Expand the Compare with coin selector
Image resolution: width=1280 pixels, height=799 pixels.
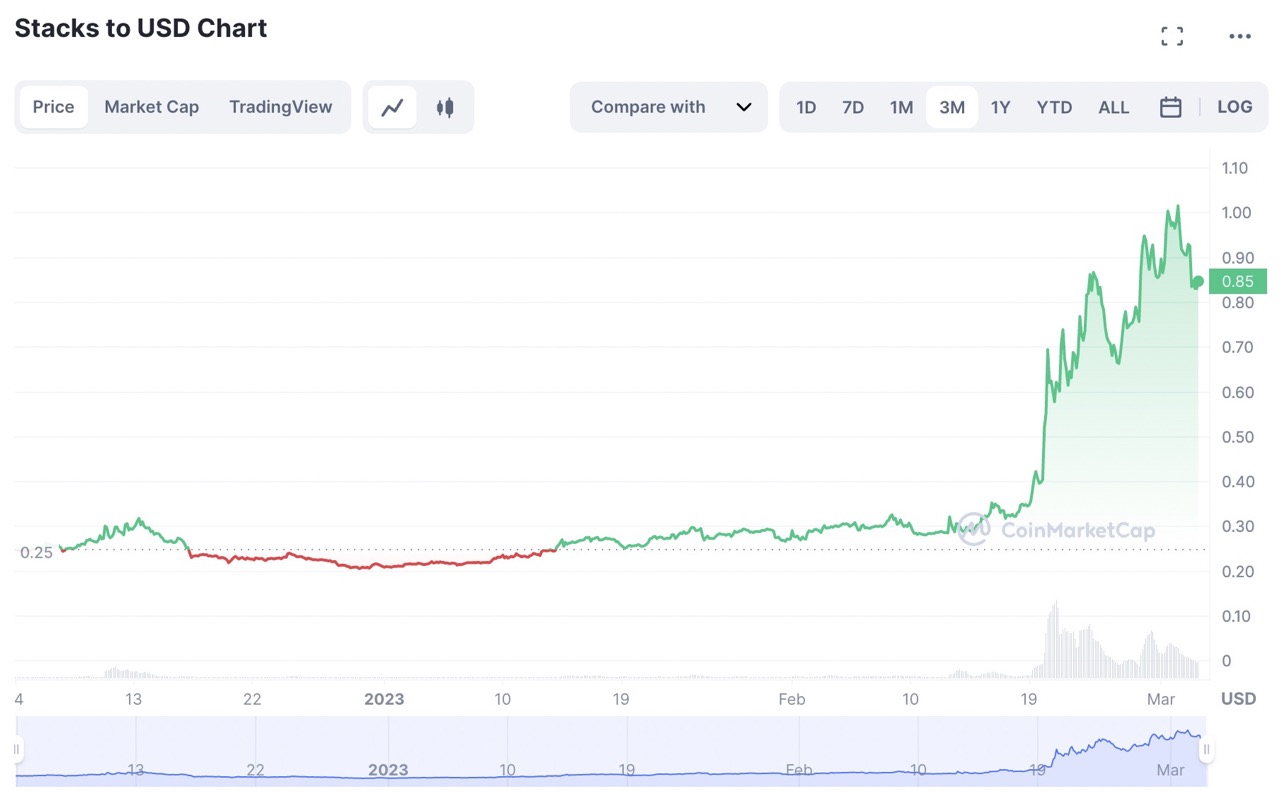click(668, 107)
